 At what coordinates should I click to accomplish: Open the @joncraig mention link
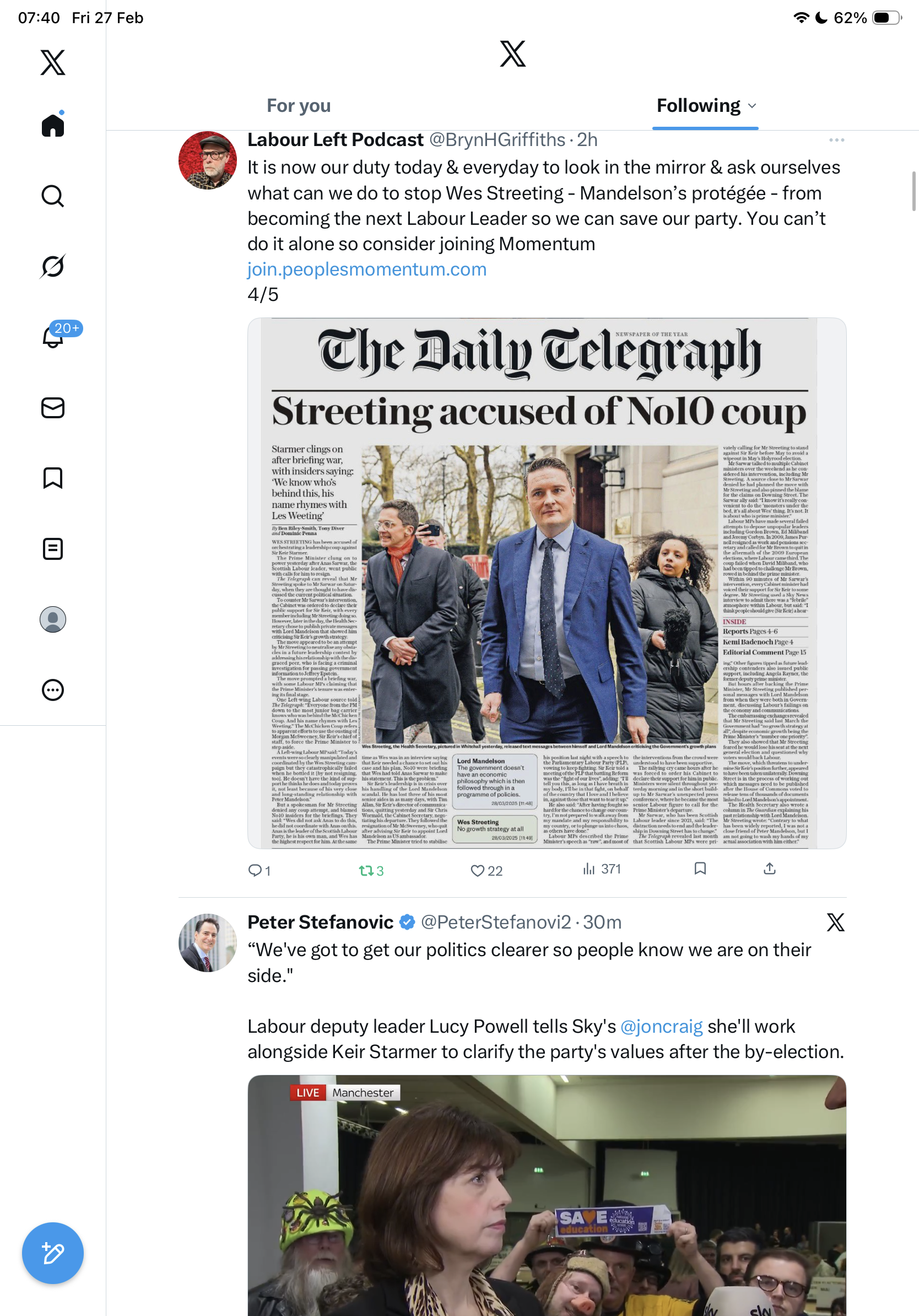click(661, 1026)
